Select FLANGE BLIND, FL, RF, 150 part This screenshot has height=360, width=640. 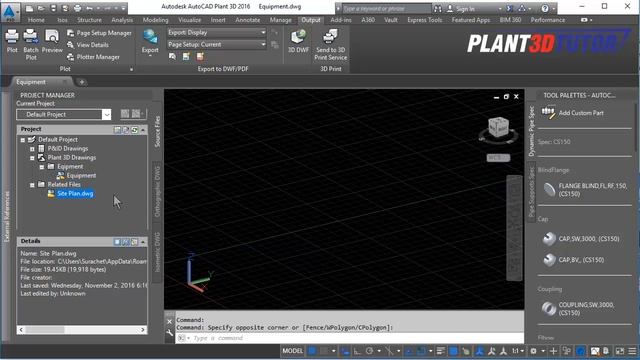coord(585,189)
